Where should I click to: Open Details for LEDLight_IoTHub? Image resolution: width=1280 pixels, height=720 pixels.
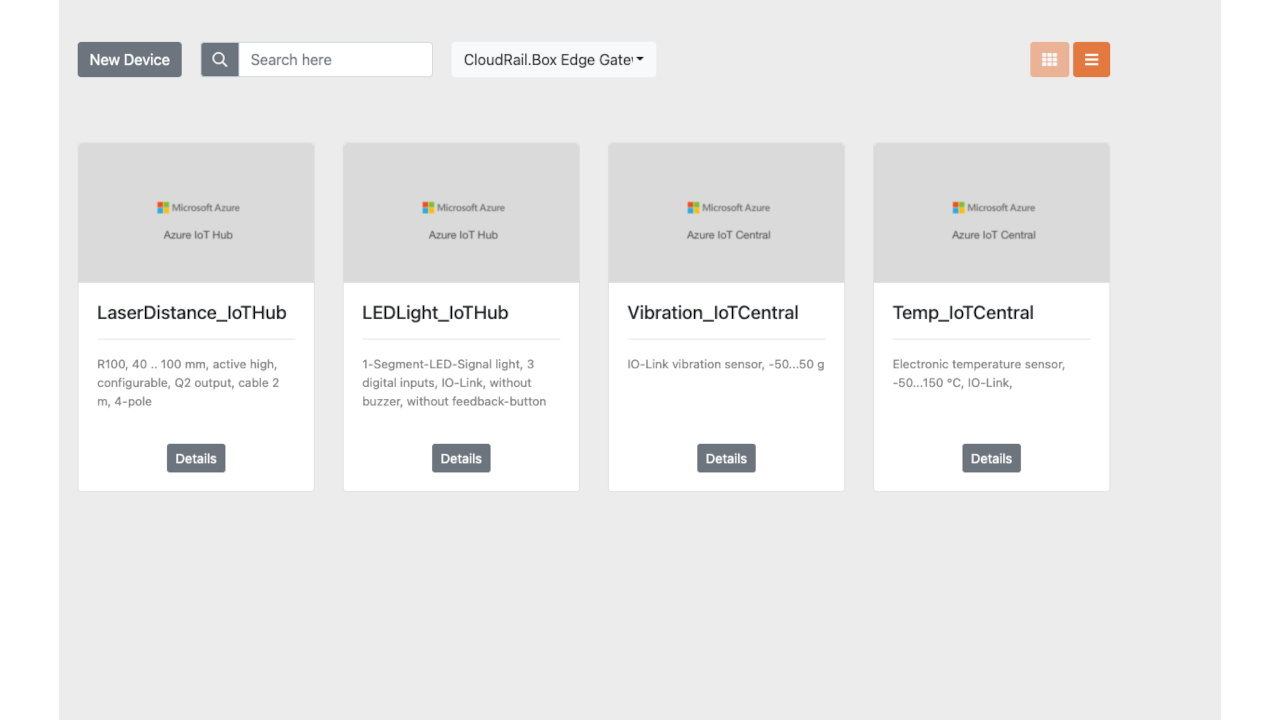[x=461, y=458]
